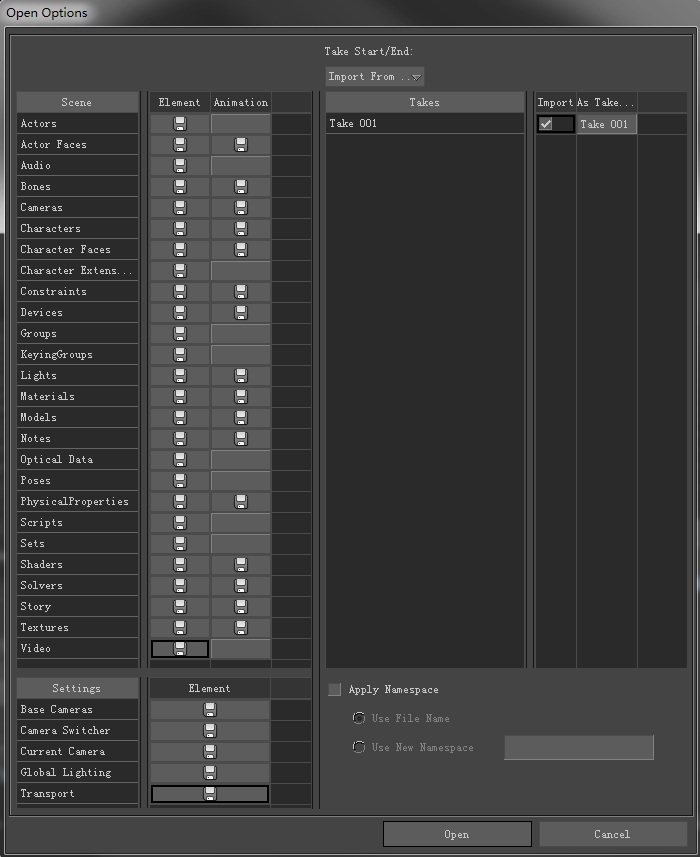Screen dimensions: 700x857
Task: Toggle PhysicalProperties animation save icon
Action: click(240, 502)
